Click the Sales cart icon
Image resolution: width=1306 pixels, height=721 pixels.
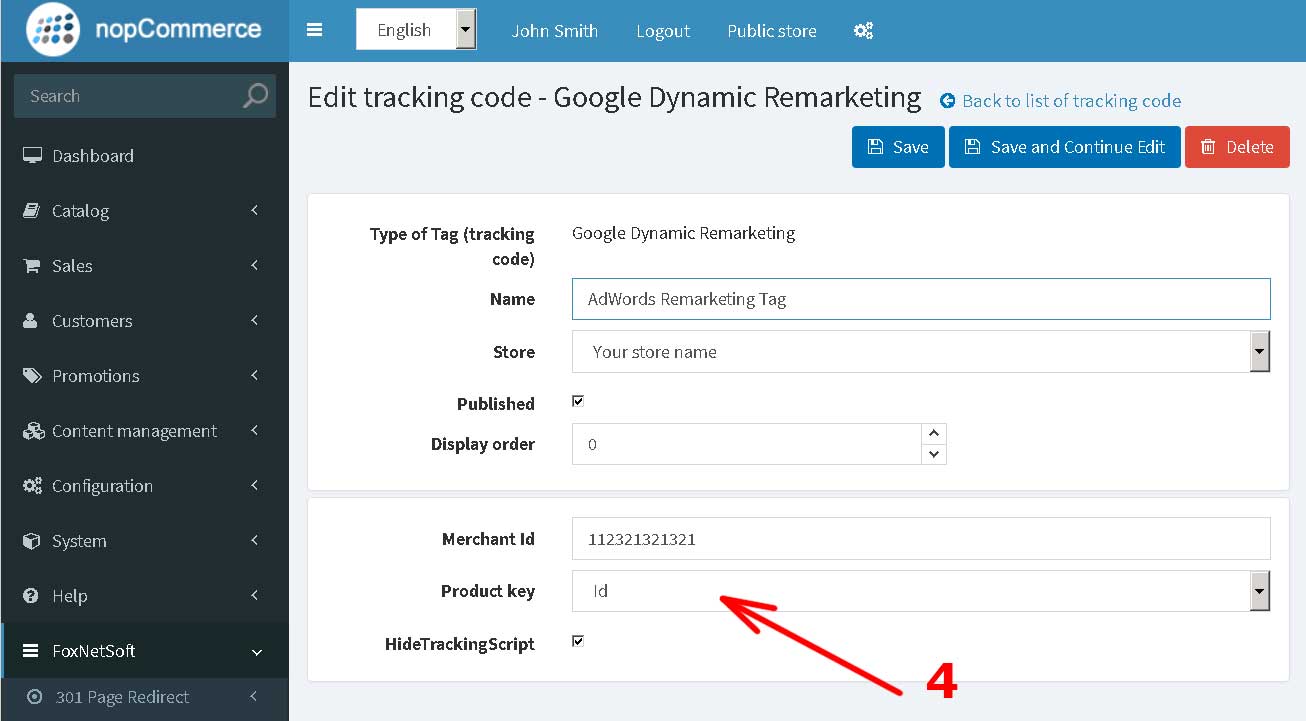tap(32, 266)
